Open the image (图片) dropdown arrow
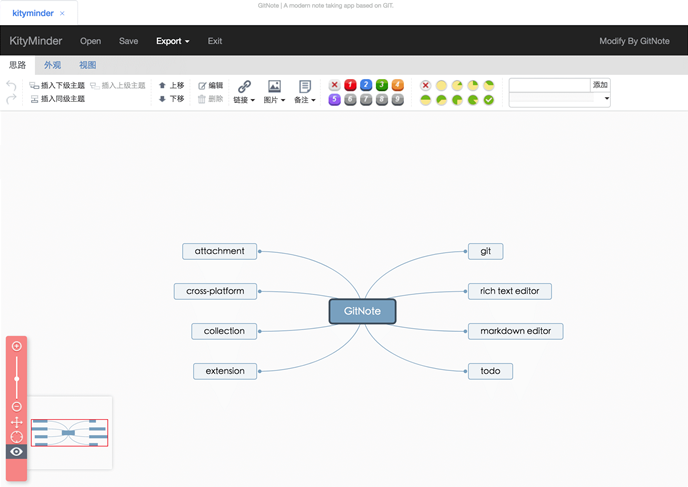Screen dimensions: 688x487 pyautogui.click(x=283, y=100)
